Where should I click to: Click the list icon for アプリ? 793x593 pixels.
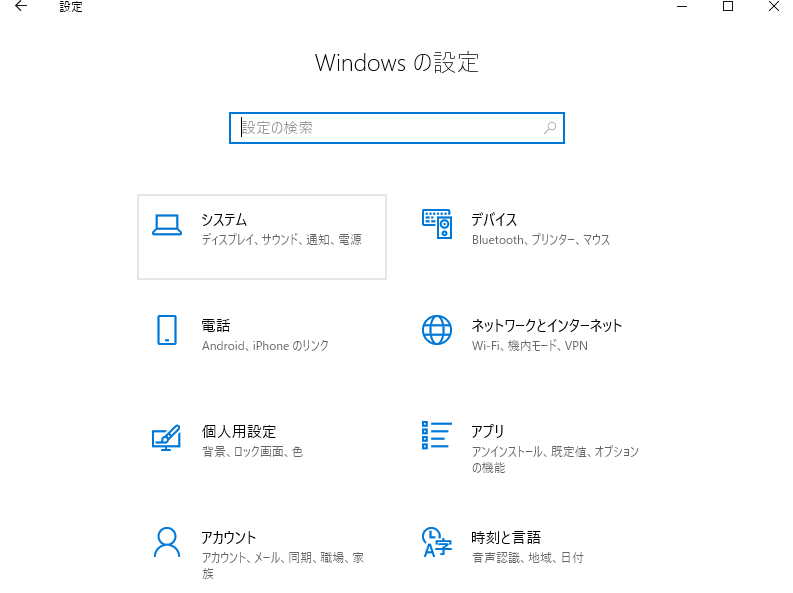point(437,436)
